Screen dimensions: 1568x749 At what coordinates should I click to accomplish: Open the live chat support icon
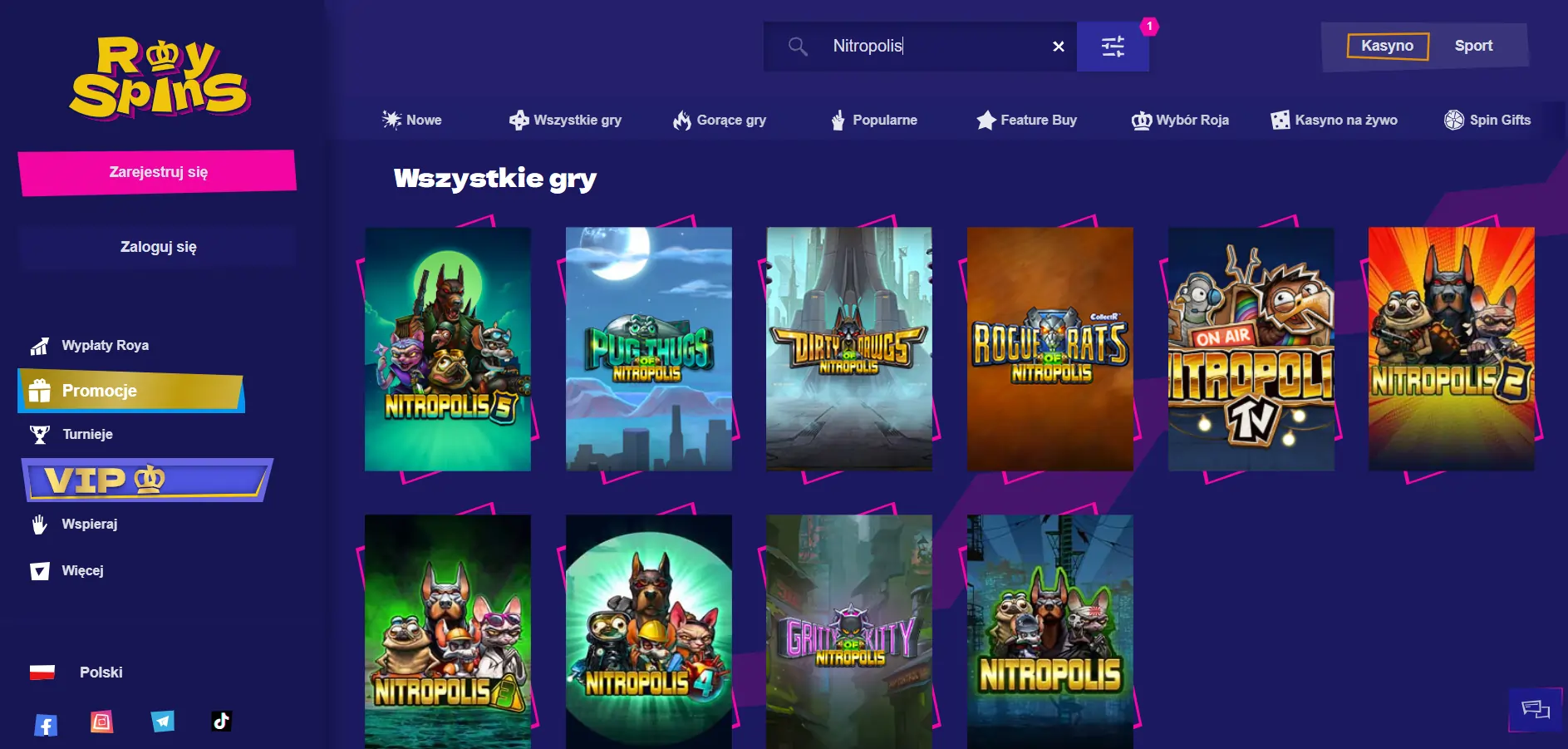point(1535,709)
